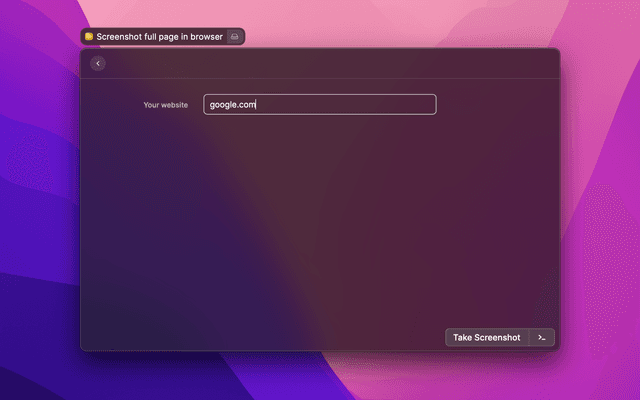
Task: Click the pink wallpaper right of the window
Action: pyautogui.click(x=600, y=200)
